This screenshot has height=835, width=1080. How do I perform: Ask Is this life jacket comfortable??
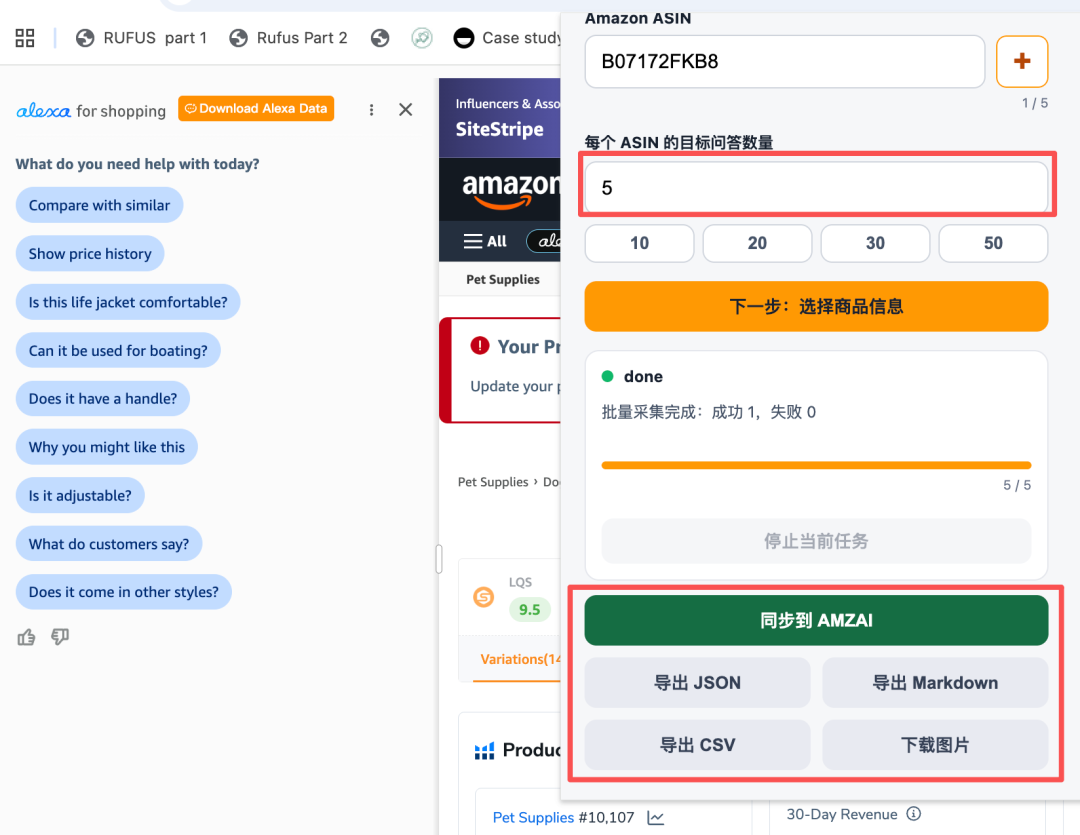click(x=128, y=302)
